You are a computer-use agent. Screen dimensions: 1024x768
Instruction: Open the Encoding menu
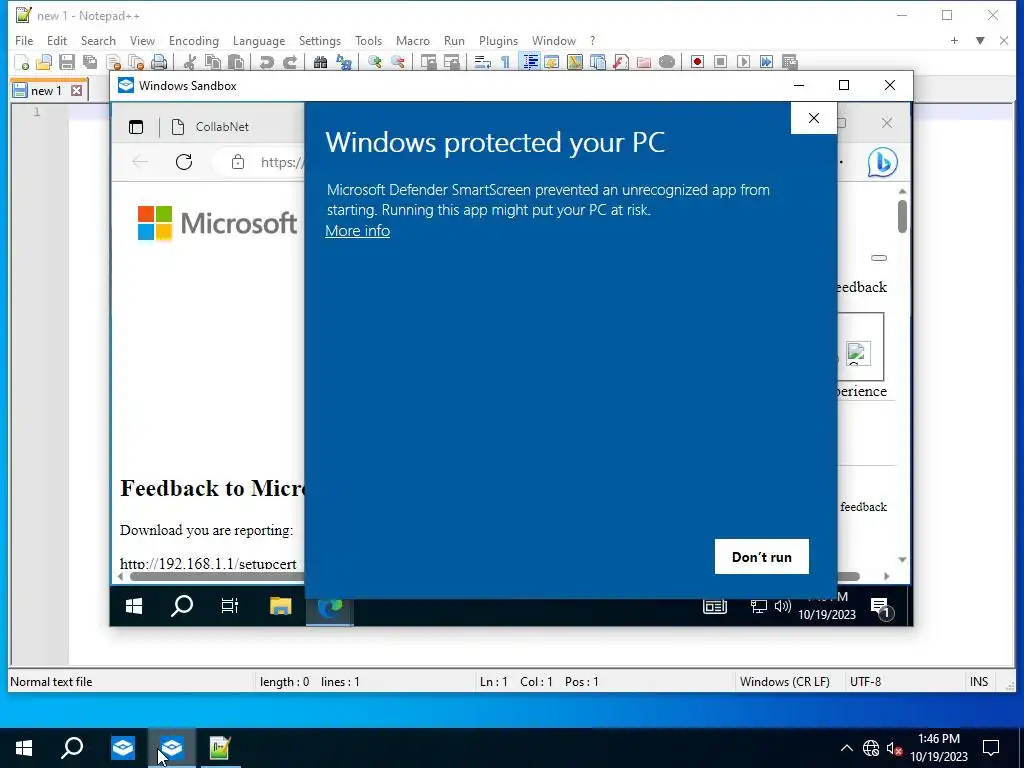193,40
